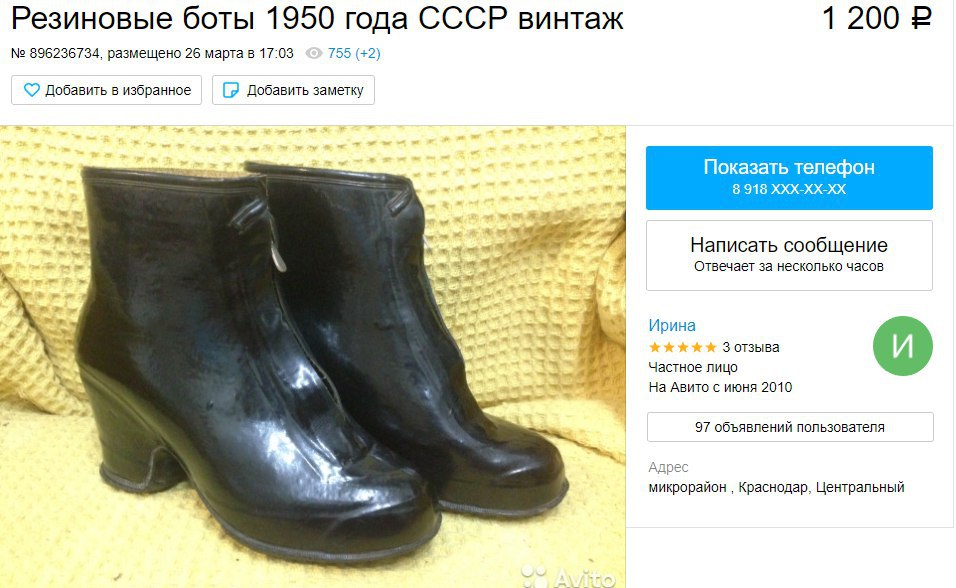The height and width of the screenshot is (588, 956).
Task: Click the masked phone number 8 918 XXX-XX-XX
Action: click(x=789, y=190)
